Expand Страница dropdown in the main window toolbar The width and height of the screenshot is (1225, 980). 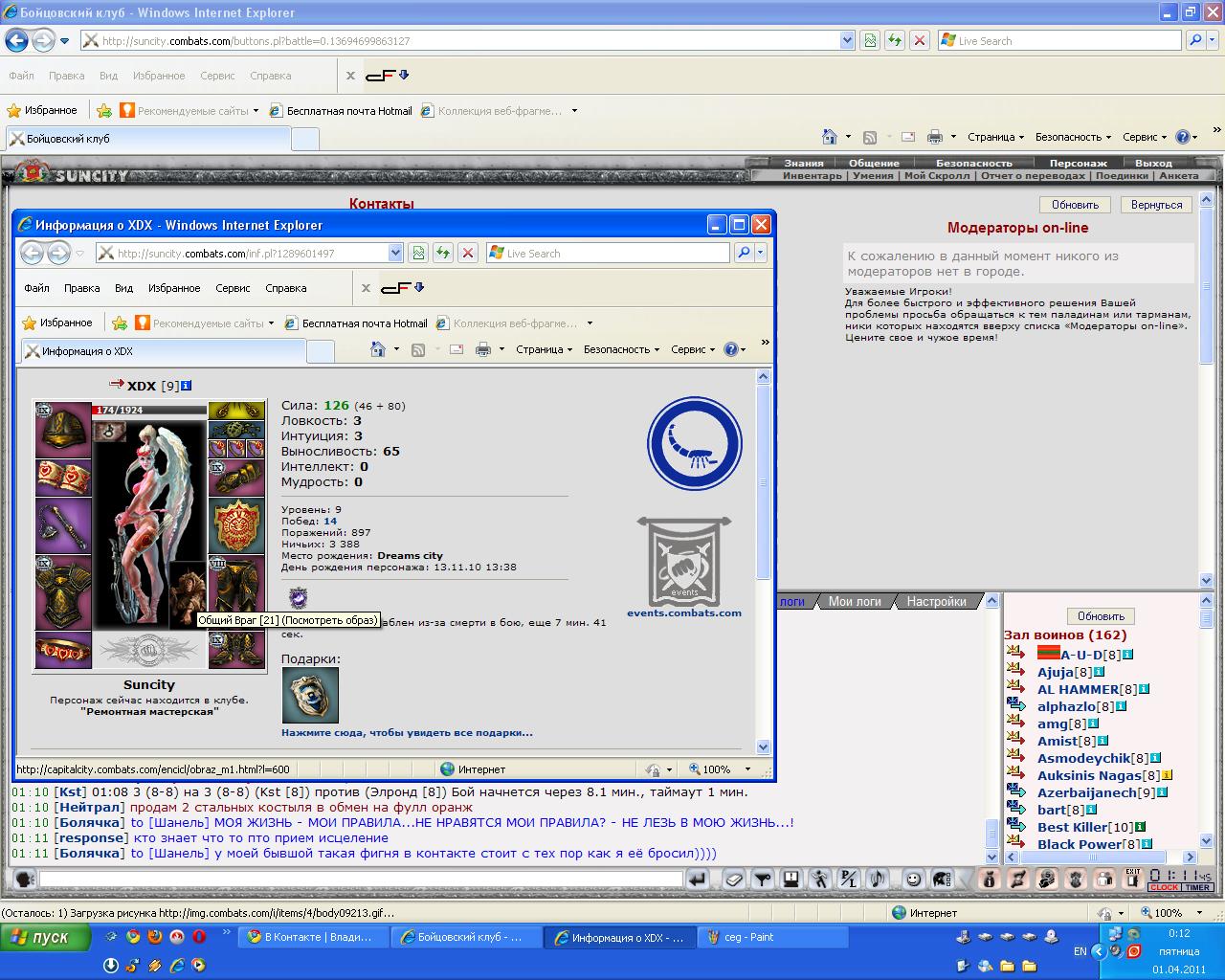pyautogui.click(x=995, y=137)
